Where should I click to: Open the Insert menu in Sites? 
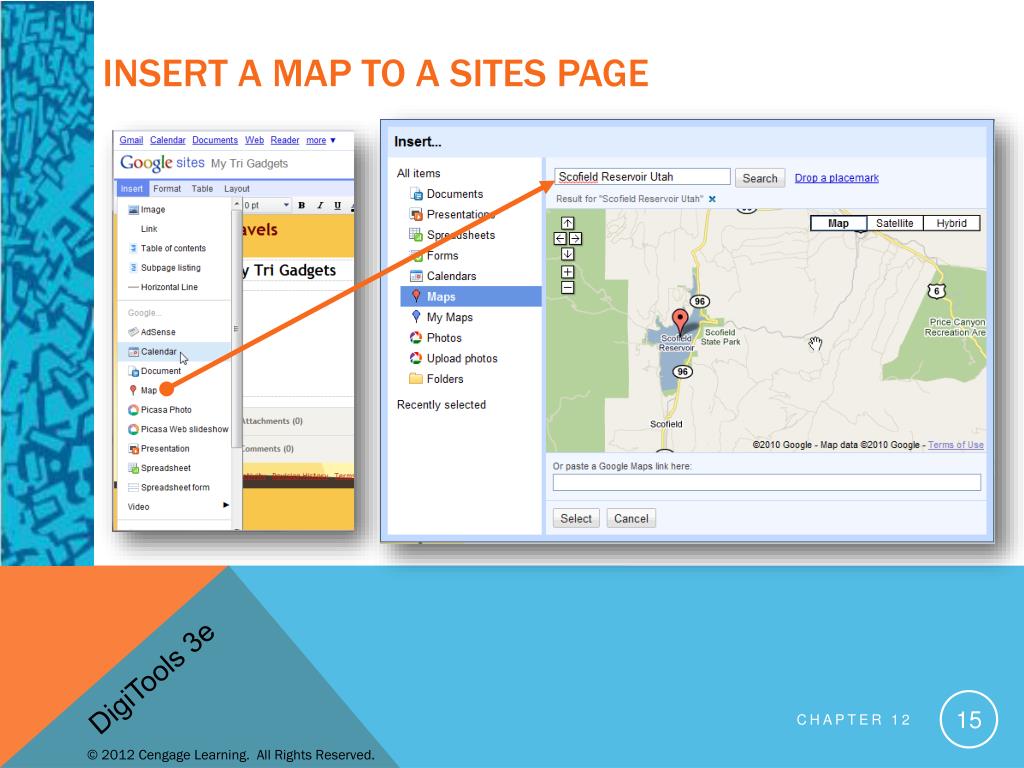coord(131,189)
